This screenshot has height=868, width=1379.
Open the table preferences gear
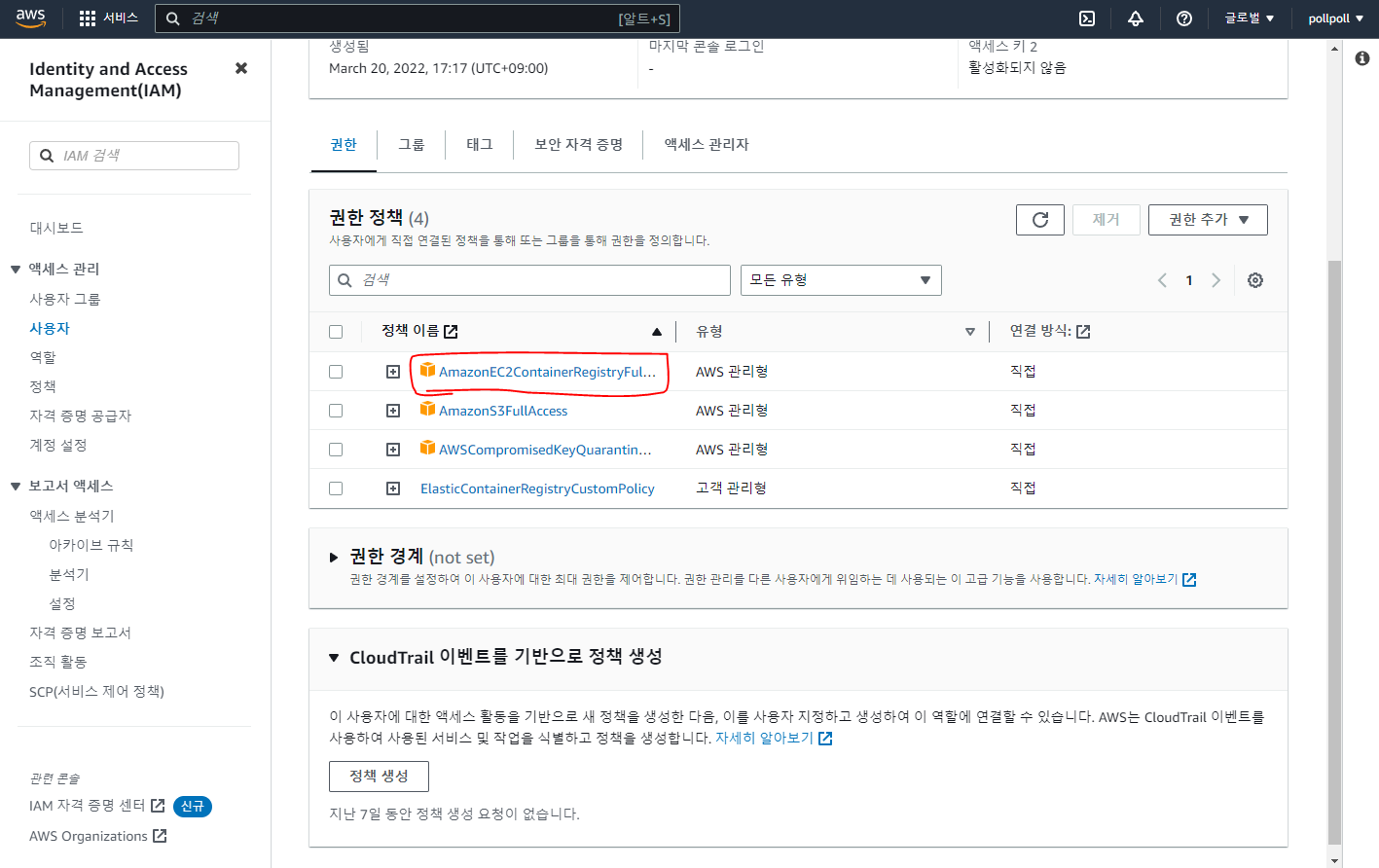pyautogui.click(x=1255, y=280)
